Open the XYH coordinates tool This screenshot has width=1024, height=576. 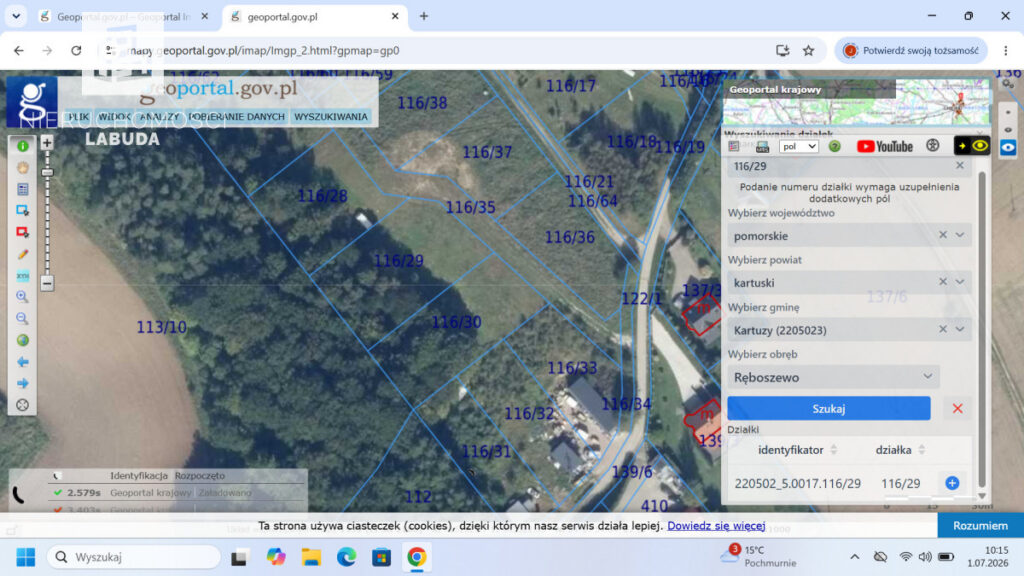click(x=23, y=276)
